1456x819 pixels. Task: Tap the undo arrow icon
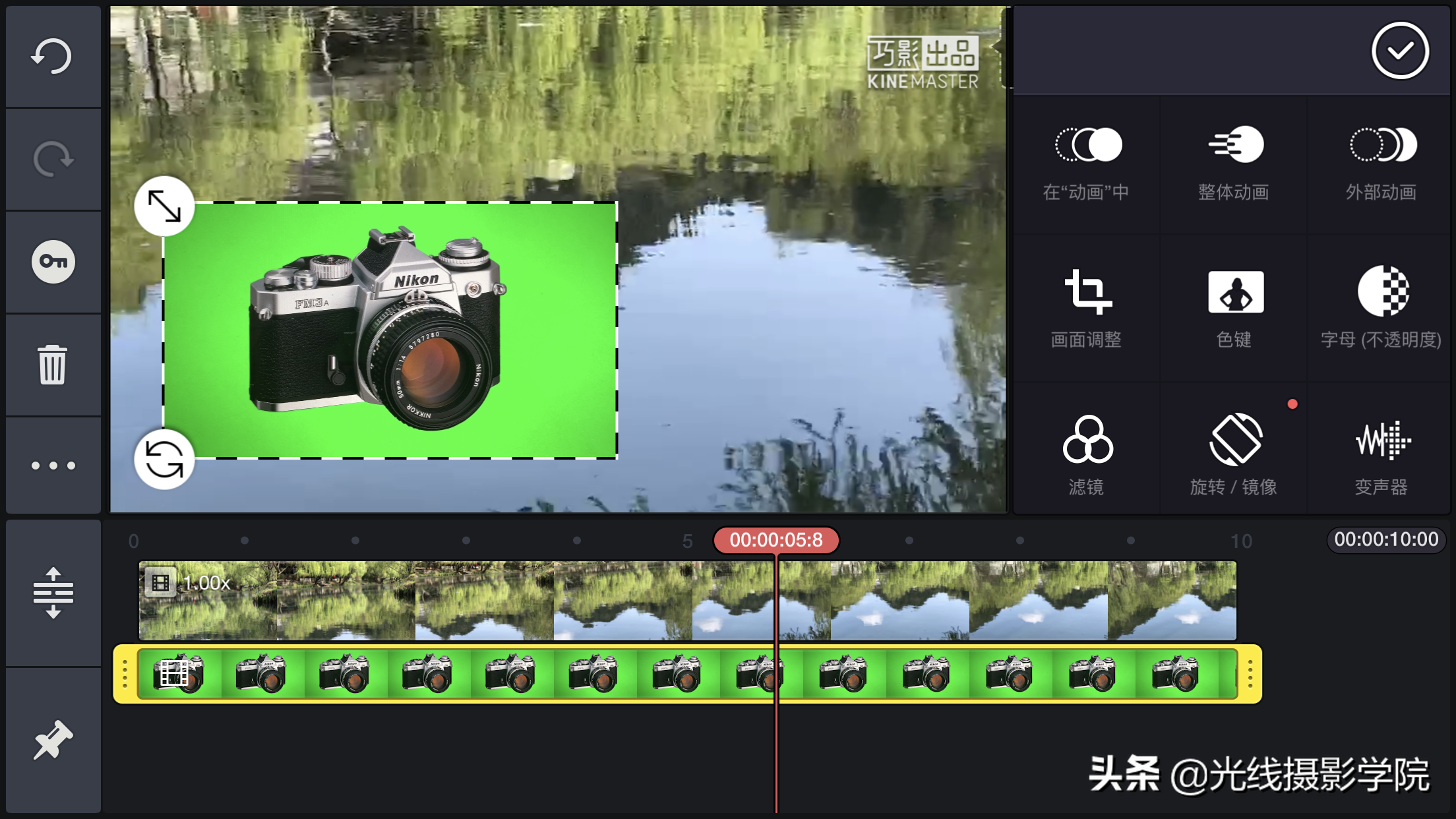click(52, 57)
